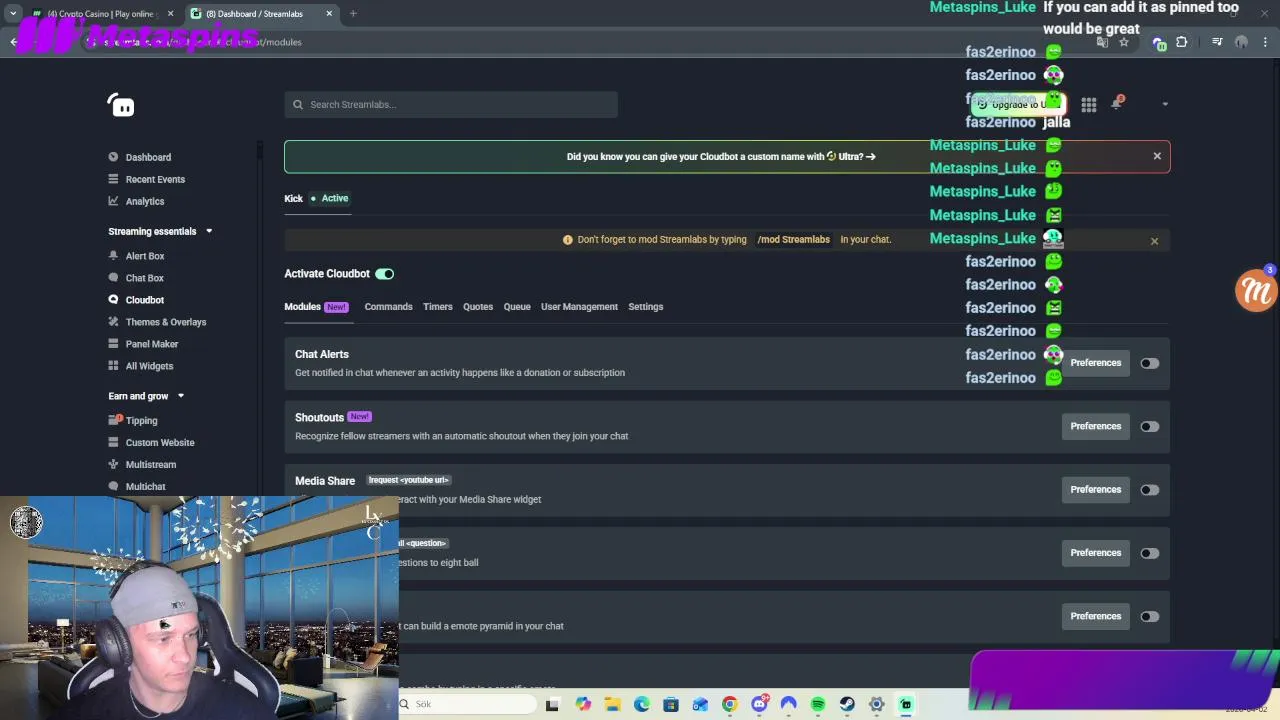Dismiss the mod Streamlabs reminder notice
The width and height of the screenshot is (1280, 720).
pyautogui.click(x=1154, y=241)
